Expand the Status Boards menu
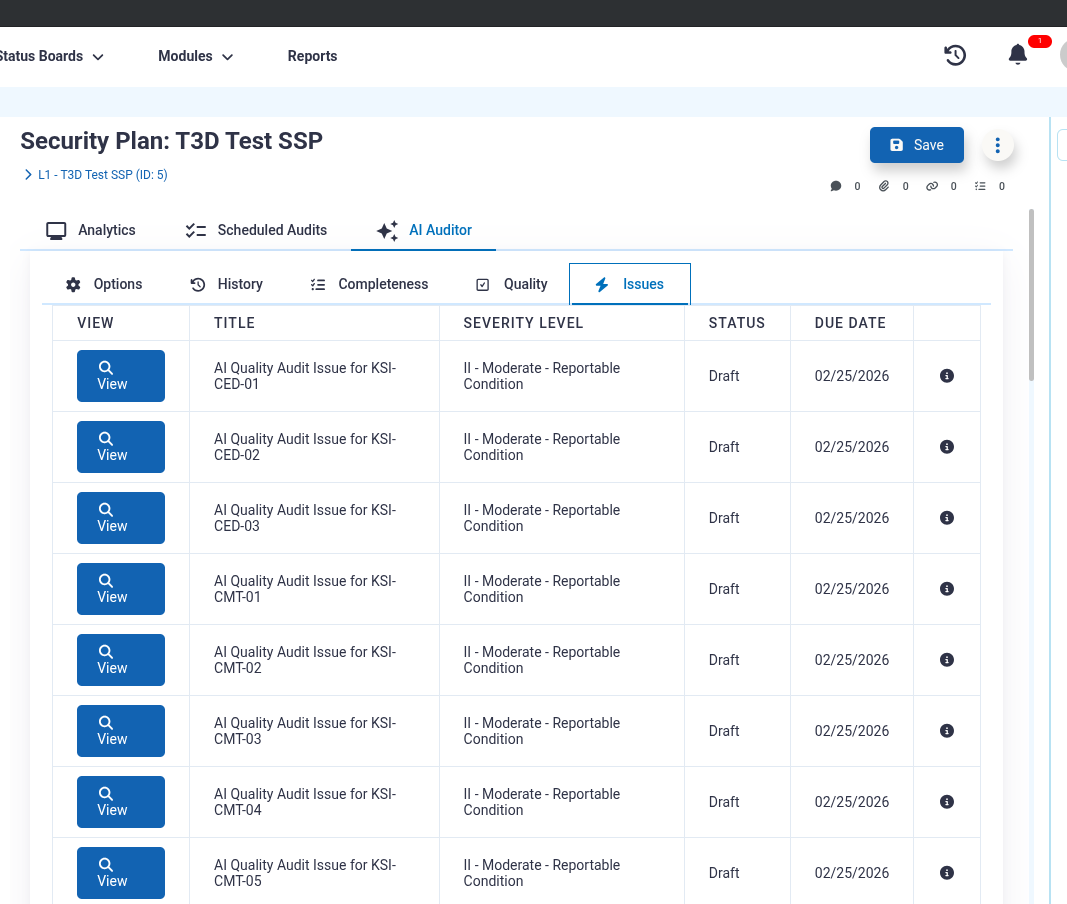The image size is (1067, 904). click(51, 56)
